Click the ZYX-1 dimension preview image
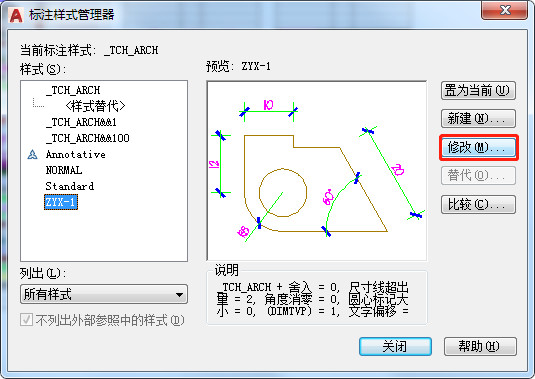This screenshot has width=535, height=379. coord(317,171)
